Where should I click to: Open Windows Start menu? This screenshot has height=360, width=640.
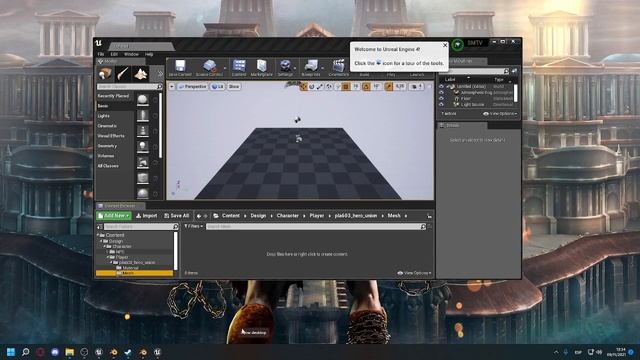click(x=11, y=352)
